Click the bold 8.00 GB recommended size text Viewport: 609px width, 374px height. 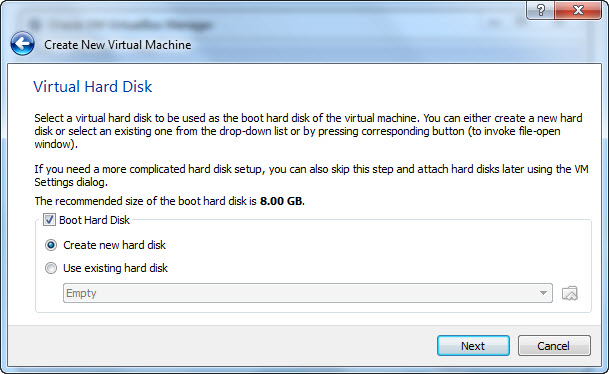[281, 201]
